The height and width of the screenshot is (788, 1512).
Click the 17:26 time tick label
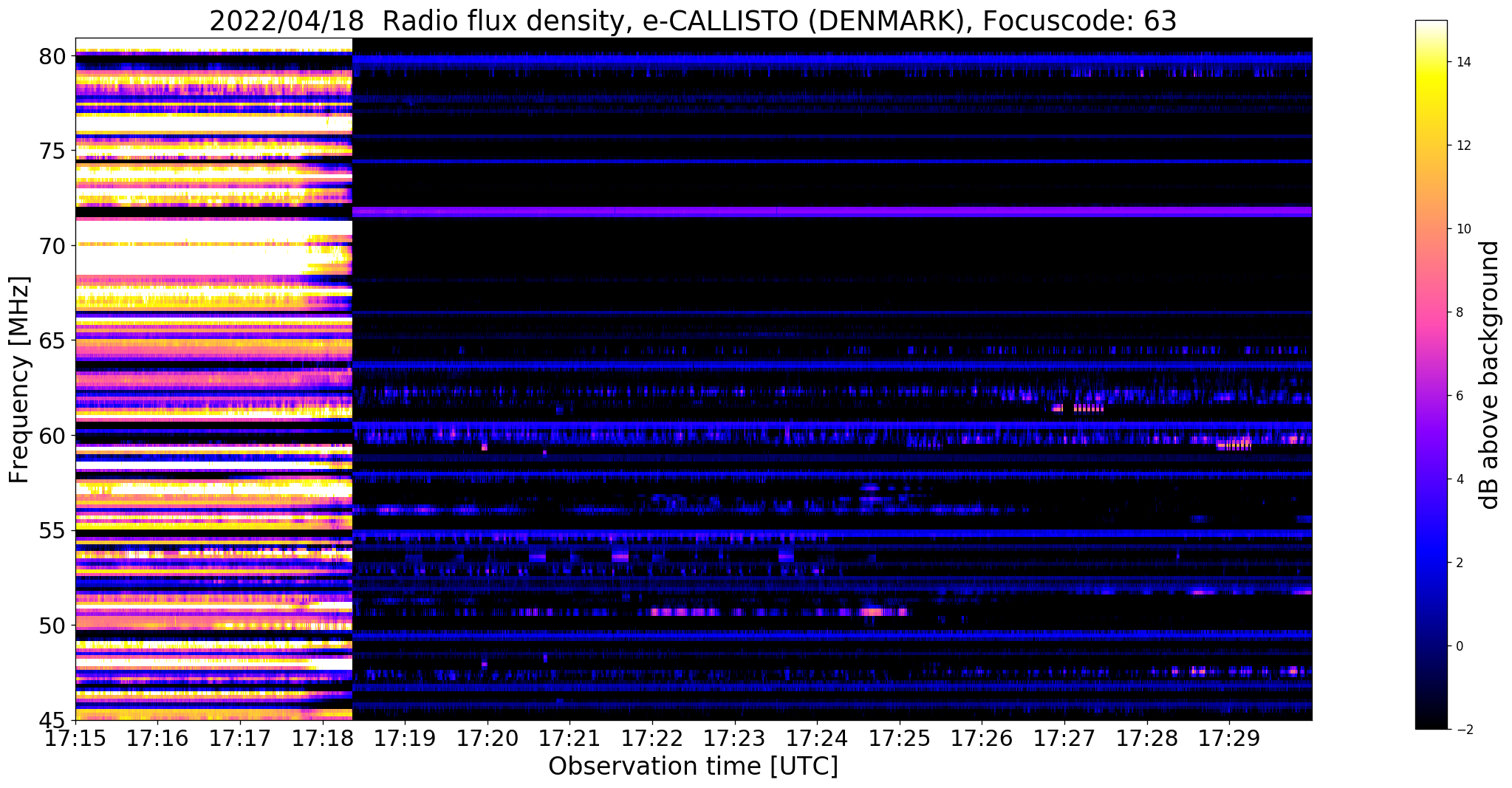coord(982,739)
